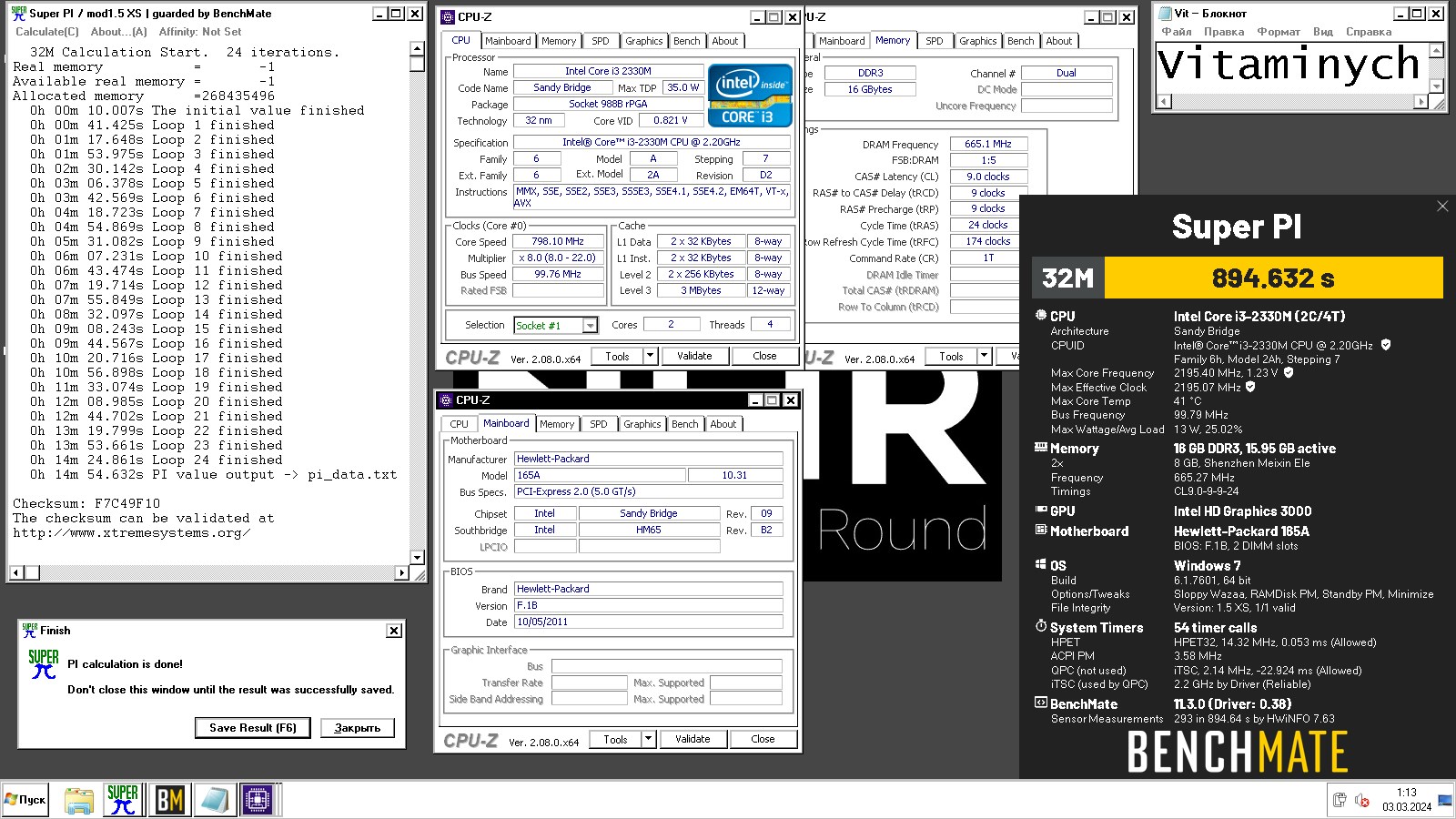Click the Specification field in CPU-Z
The width and height of the screenshot is (1456, 819).
click(x=651, y=142)
